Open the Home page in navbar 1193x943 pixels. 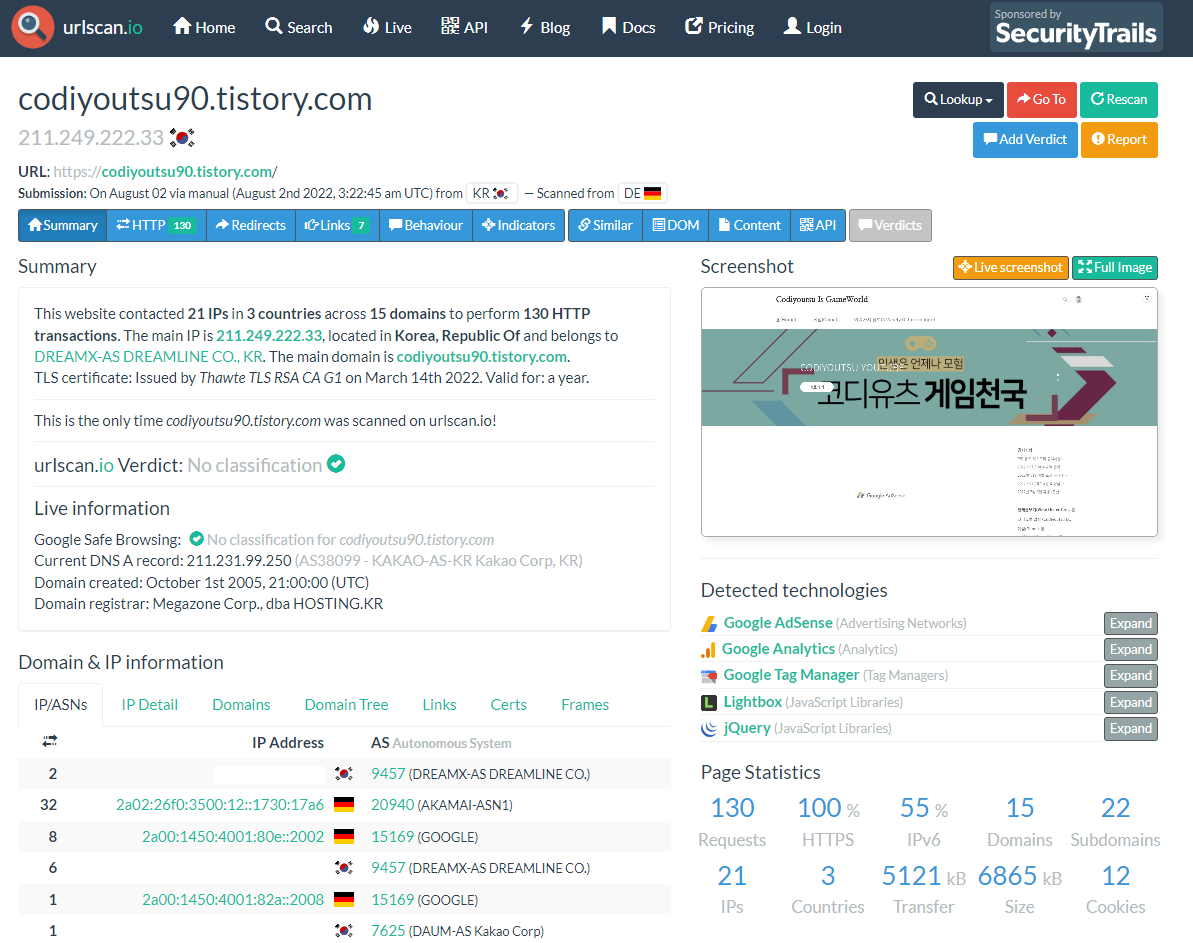pos(204,27)
